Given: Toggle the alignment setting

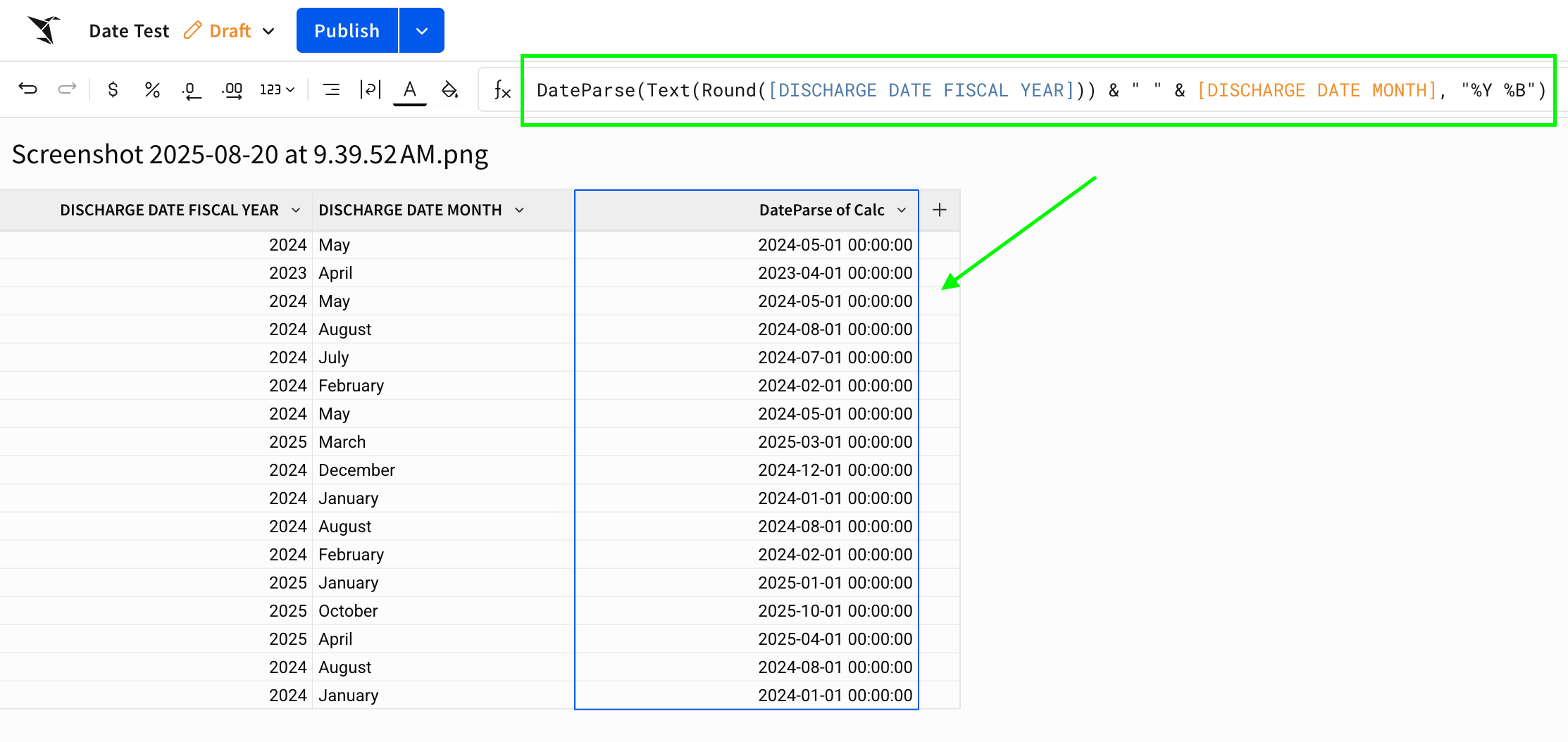Looking at the screenshot, I should pos(331,89).
